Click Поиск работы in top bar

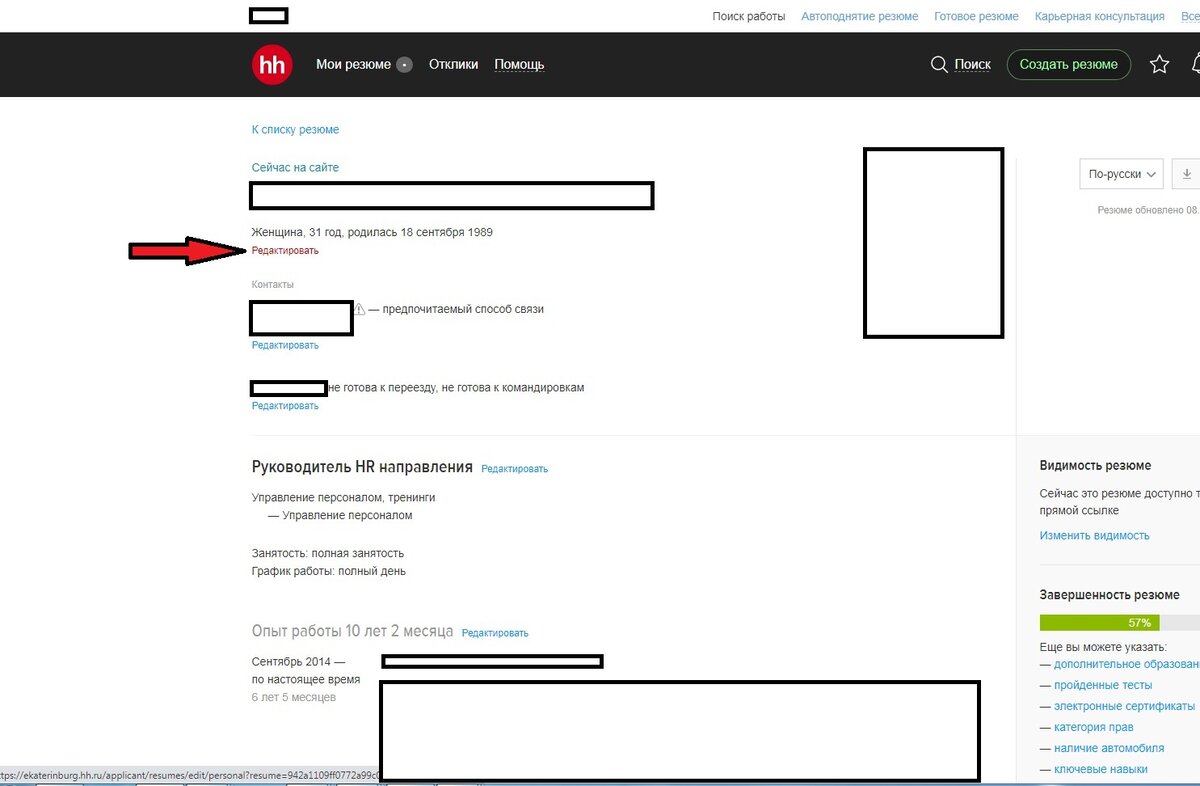[748, 17]
